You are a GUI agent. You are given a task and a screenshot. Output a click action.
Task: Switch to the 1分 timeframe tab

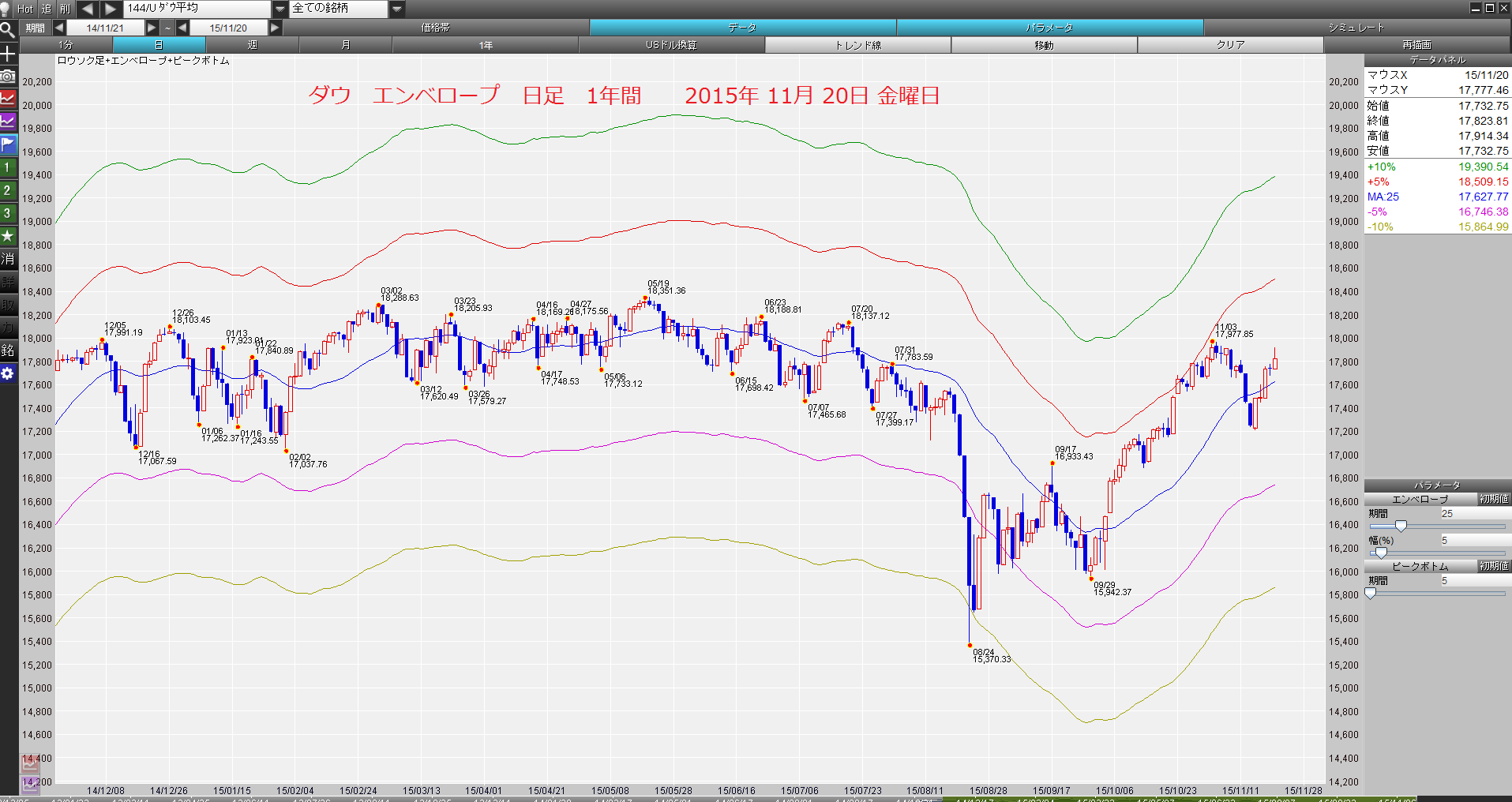click(66, 45)
